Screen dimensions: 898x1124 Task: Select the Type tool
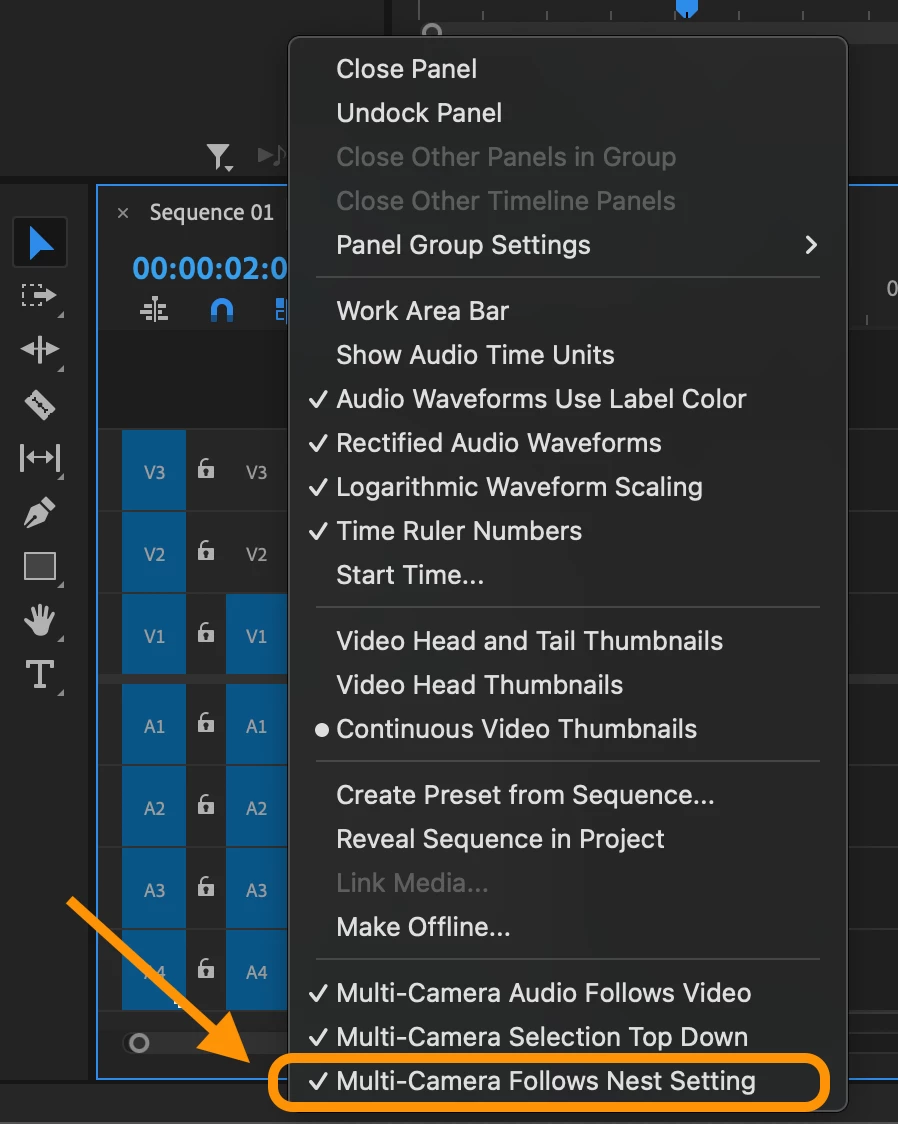[39, 675]
